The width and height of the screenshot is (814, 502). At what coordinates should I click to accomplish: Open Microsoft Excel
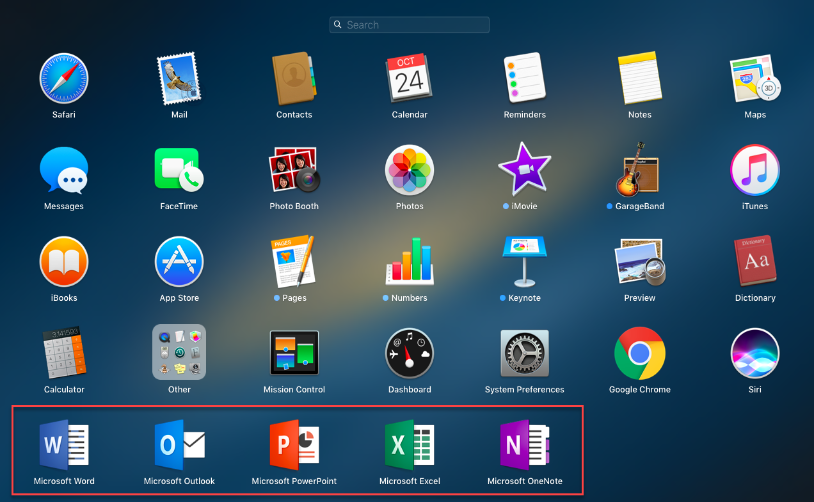click(x=409, y=445)
